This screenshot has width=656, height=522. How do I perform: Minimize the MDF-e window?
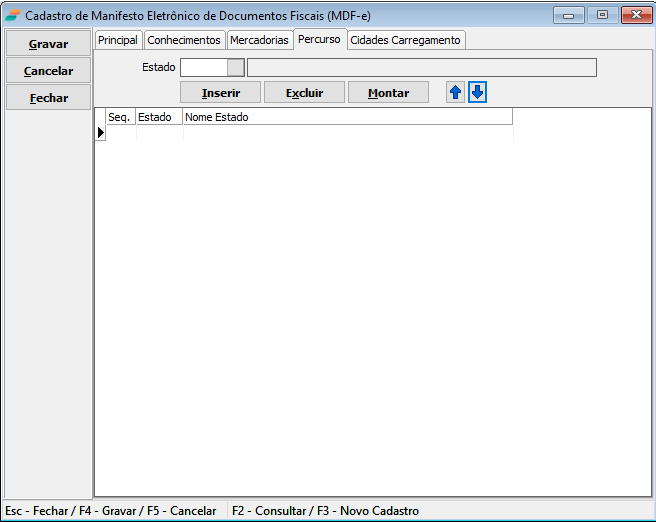[x=570, y=15]
